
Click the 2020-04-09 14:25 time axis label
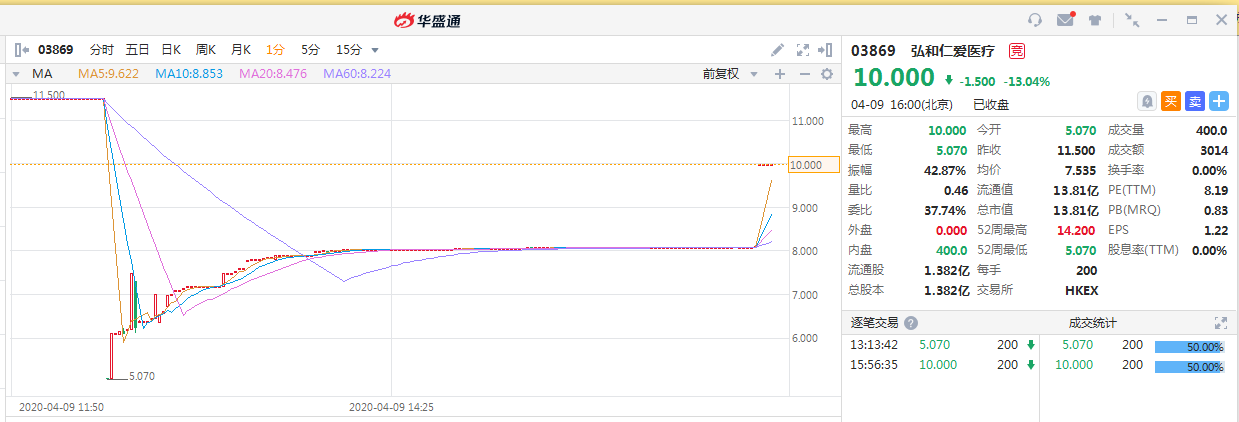[391, 408]
